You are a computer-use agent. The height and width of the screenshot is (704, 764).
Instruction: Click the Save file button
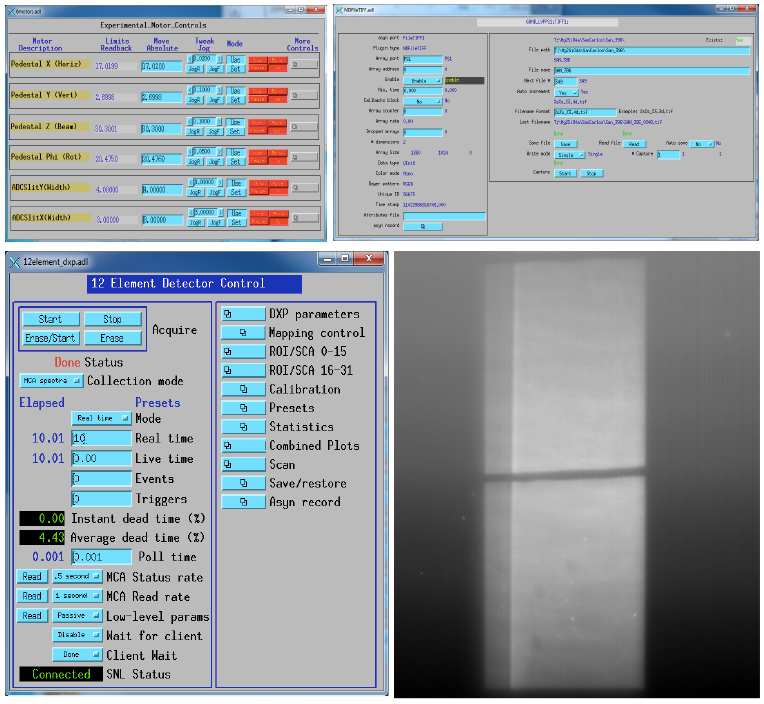click(565, 143)
